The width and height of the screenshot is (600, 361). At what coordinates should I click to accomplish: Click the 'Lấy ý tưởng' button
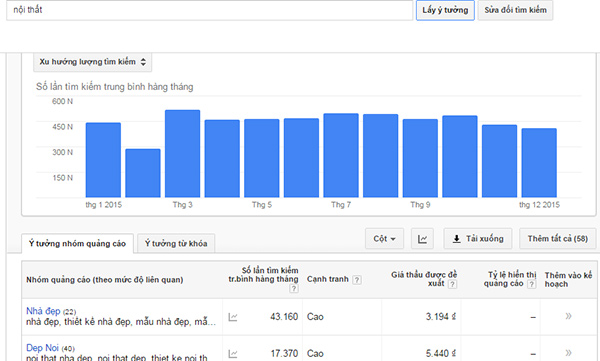pos(445,10)
